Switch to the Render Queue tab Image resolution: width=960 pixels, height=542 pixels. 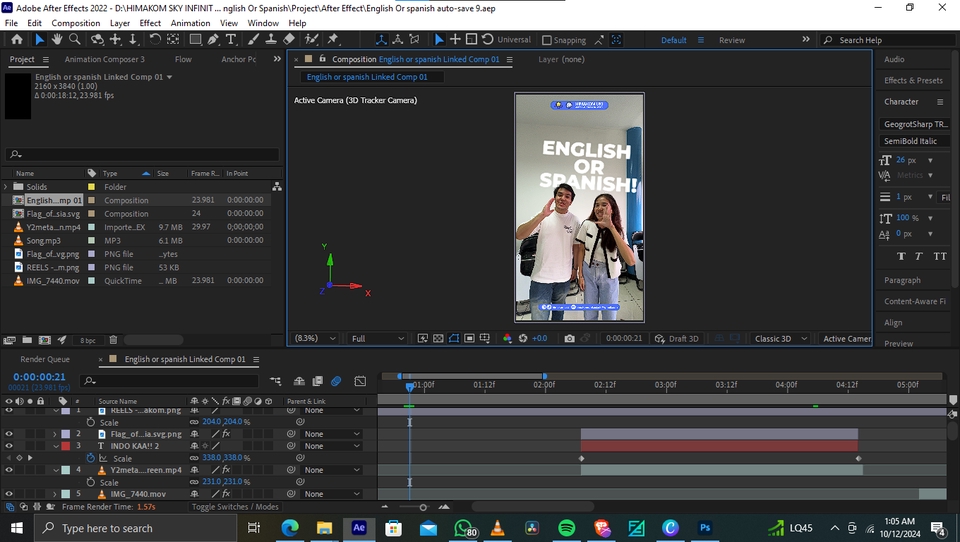(x=45, y=359)
